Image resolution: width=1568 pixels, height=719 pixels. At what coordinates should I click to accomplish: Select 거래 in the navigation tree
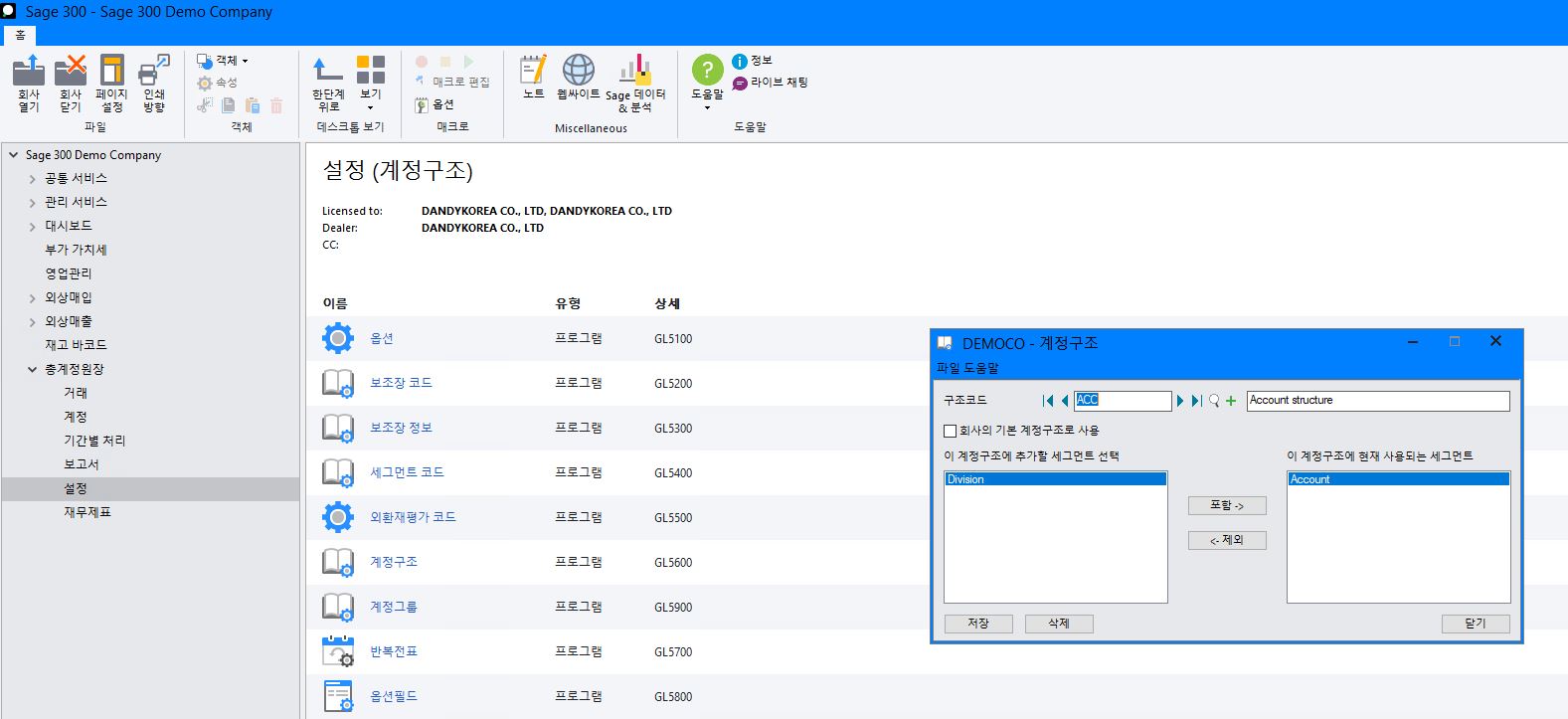[76, 393]
